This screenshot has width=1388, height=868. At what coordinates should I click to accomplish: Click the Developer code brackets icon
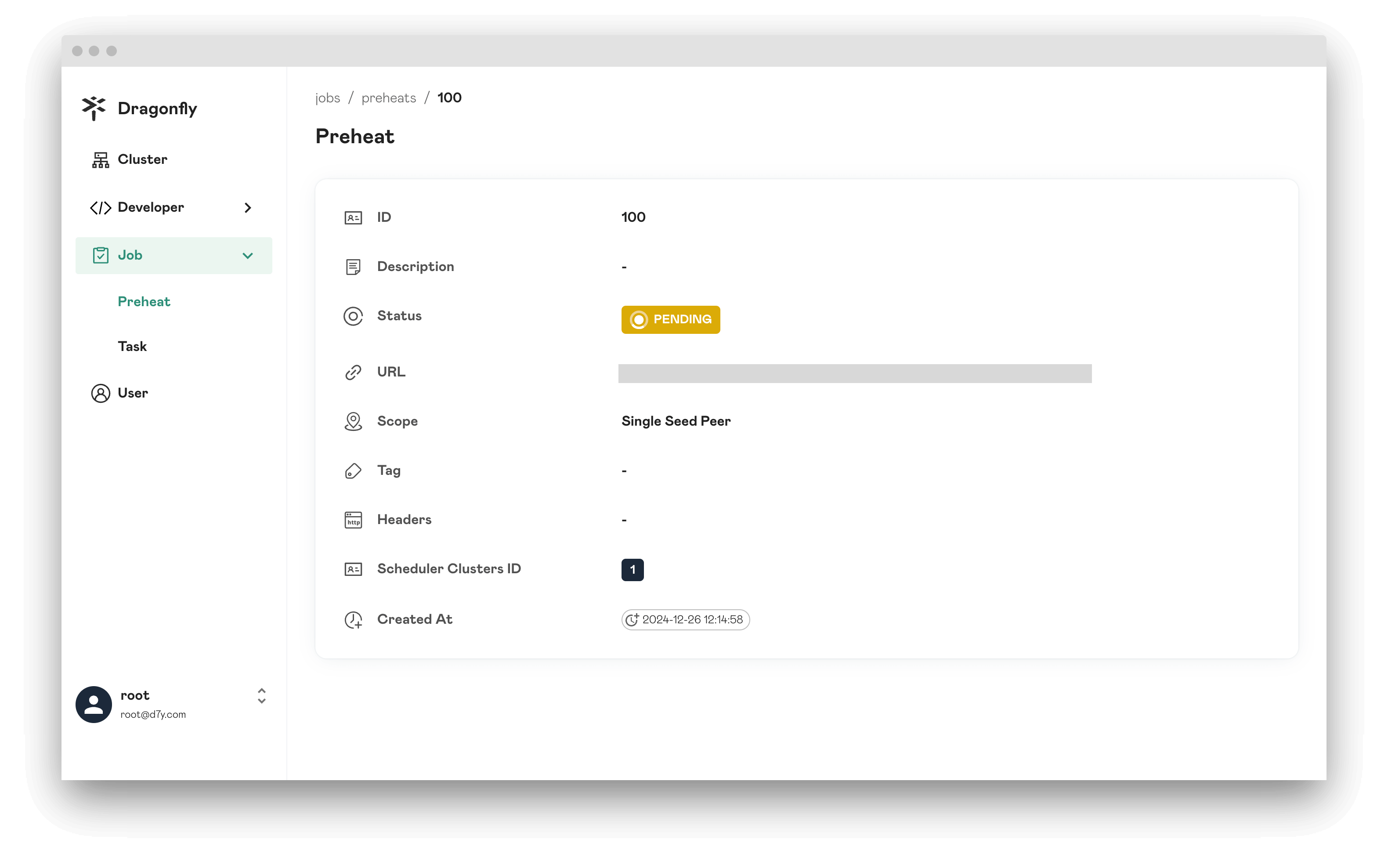(101, 208)
